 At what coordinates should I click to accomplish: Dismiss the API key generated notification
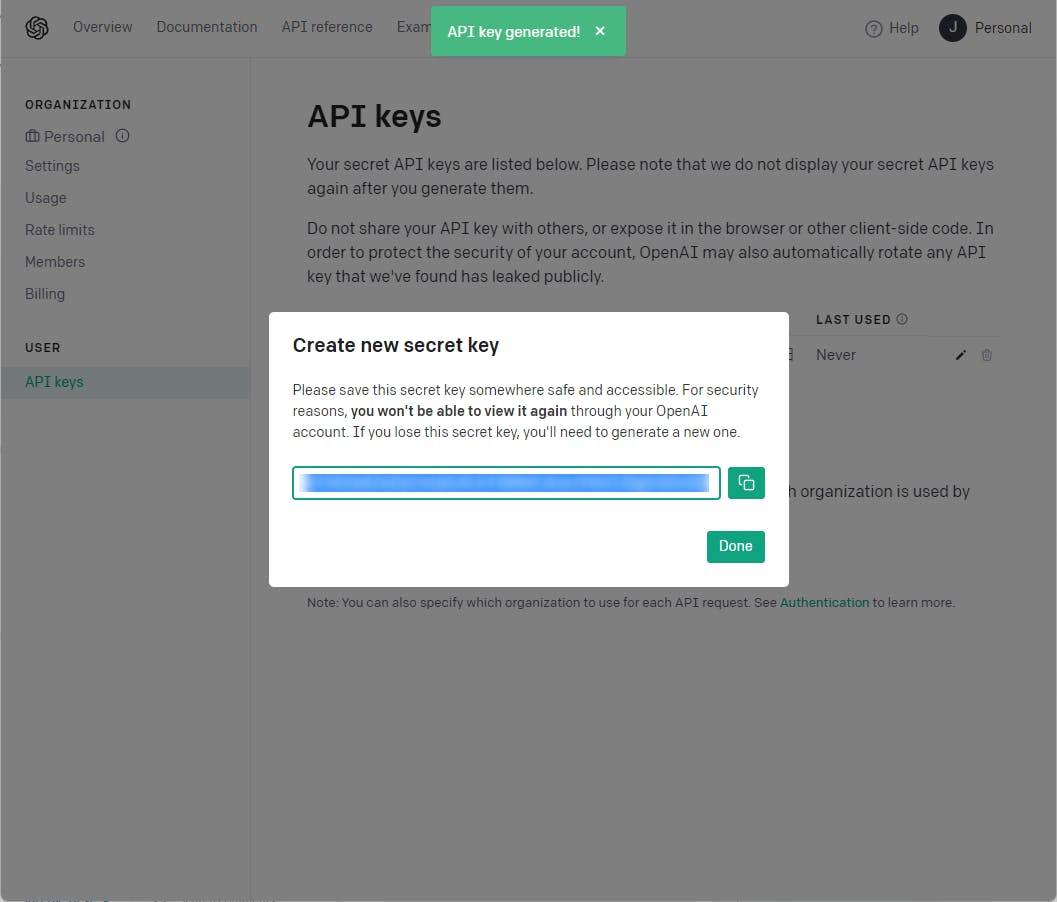click(600, 31)
